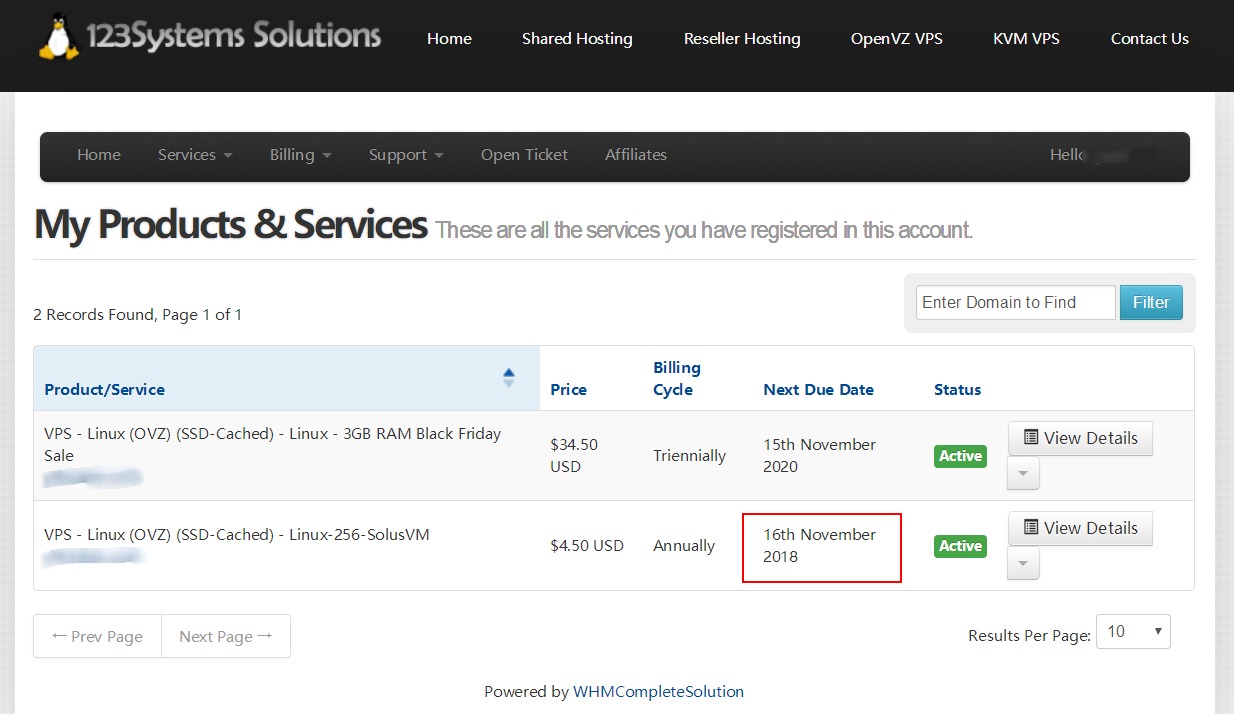Viewport: 1234px width, 714px height.
Task: Expand the Services dropdown menu
Action: (x=195, y=155)
